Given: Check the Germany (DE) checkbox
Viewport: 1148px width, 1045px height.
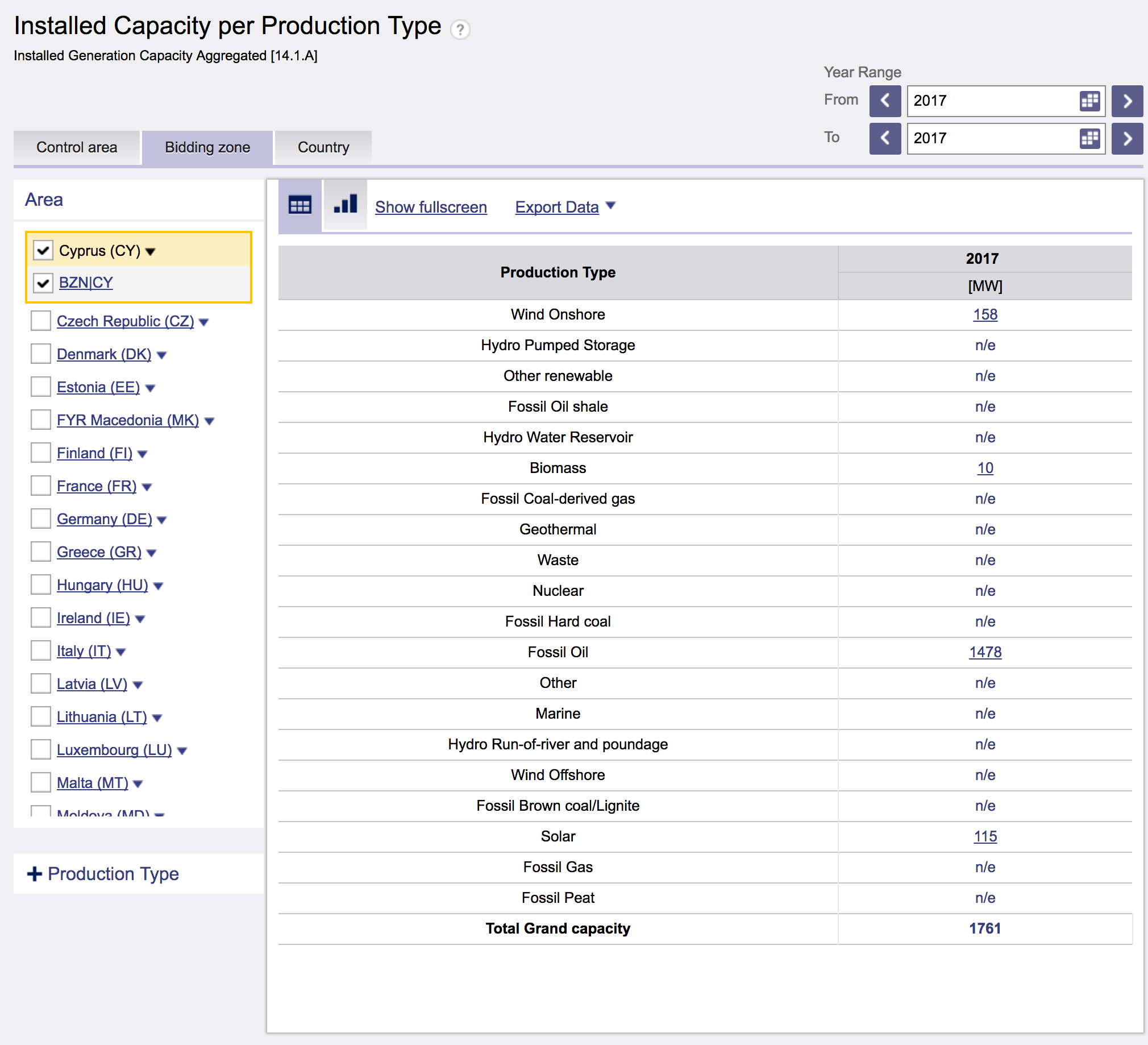Looking at the screenshot, I should pos(41,519).
